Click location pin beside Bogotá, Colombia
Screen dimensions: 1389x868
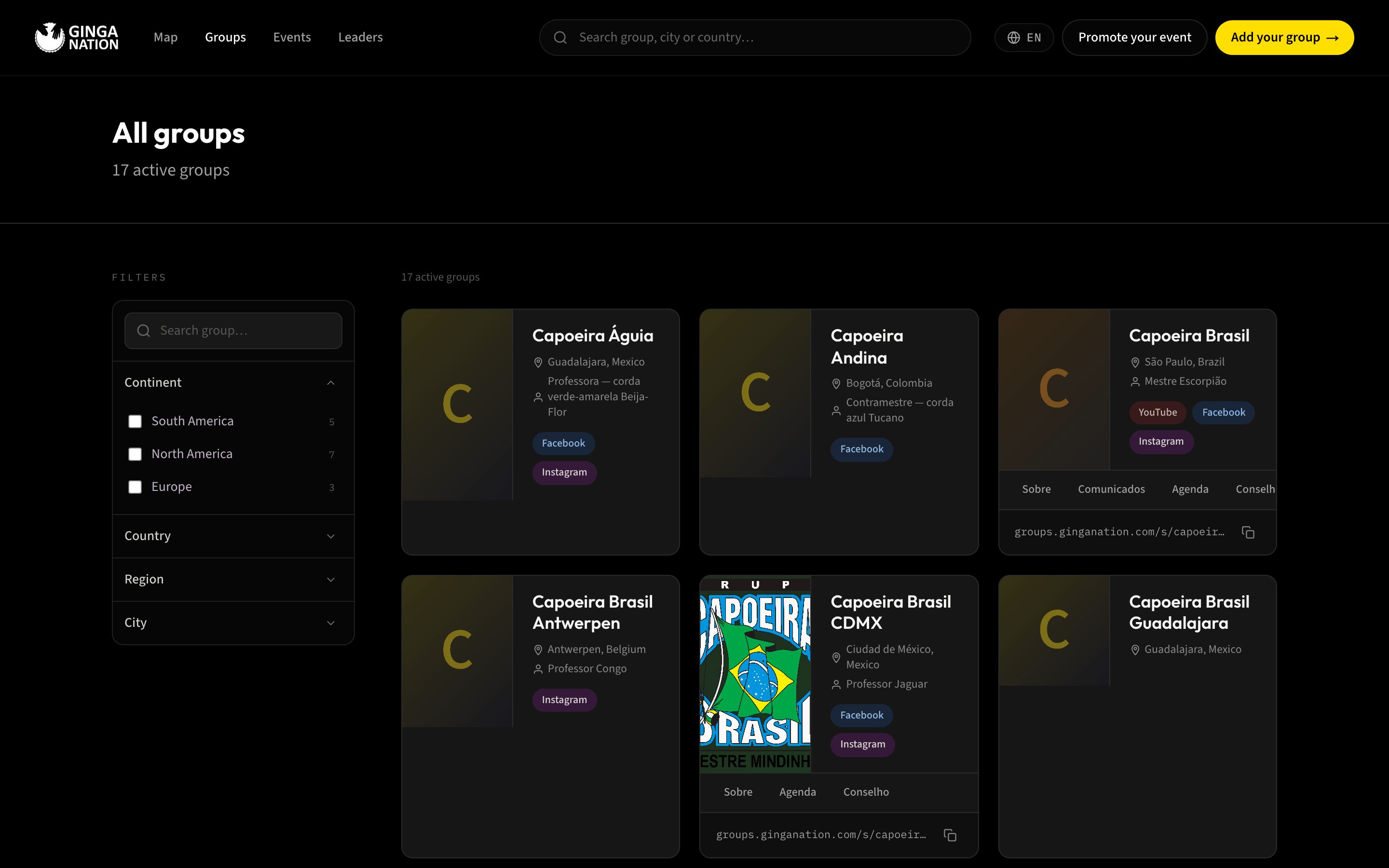tap(836, 383)
